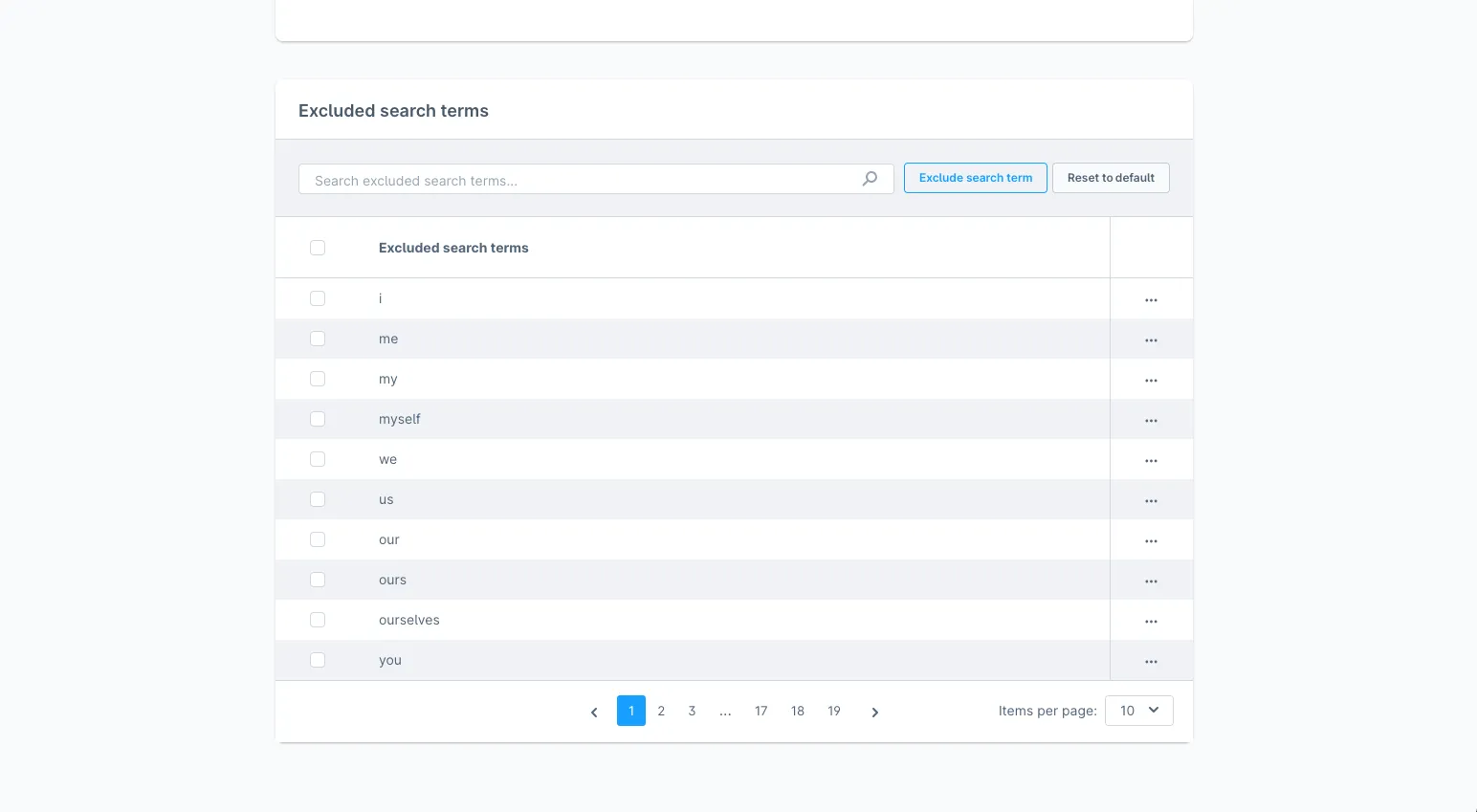Open the three-dot menu for 'you' row
The width and height of the screenshot is (1477, 812).
[x=1151, y=661]
